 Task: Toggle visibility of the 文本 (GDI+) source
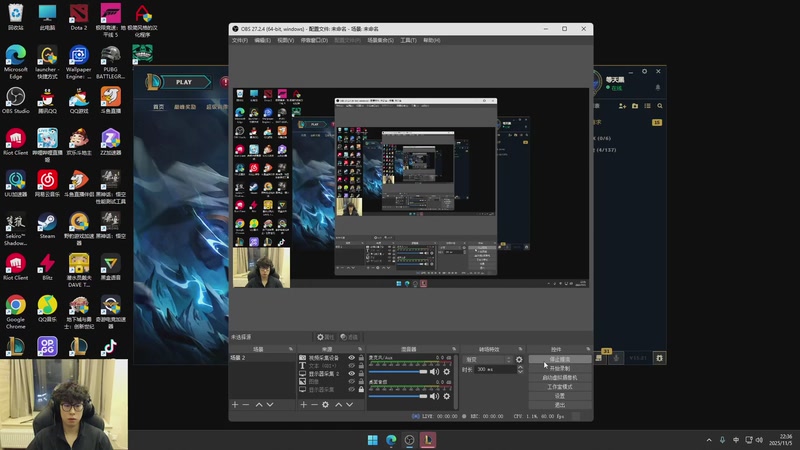click(352, 365)
